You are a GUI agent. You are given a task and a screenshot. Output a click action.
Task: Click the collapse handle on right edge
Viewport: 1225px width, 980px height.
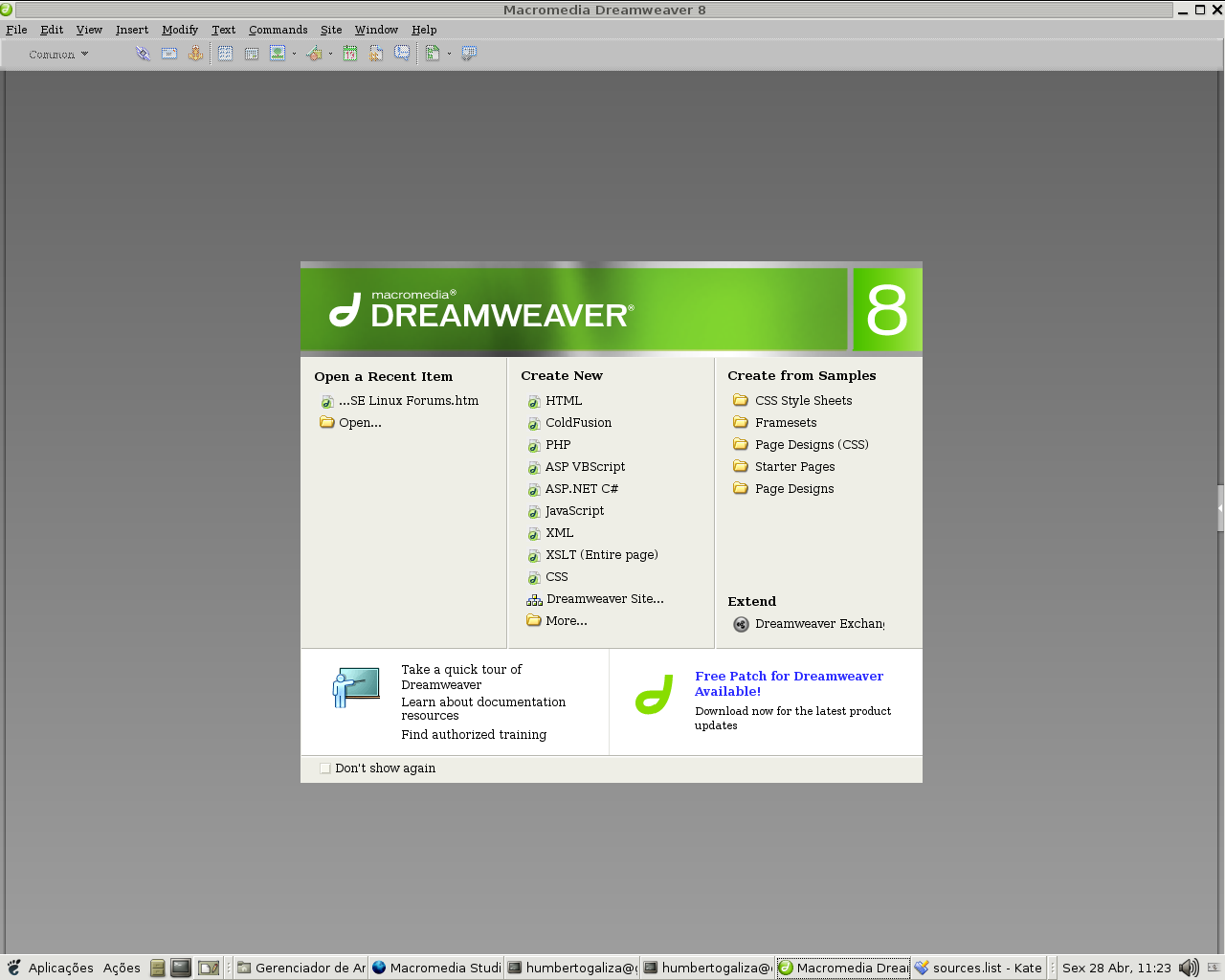point(1220,507)
